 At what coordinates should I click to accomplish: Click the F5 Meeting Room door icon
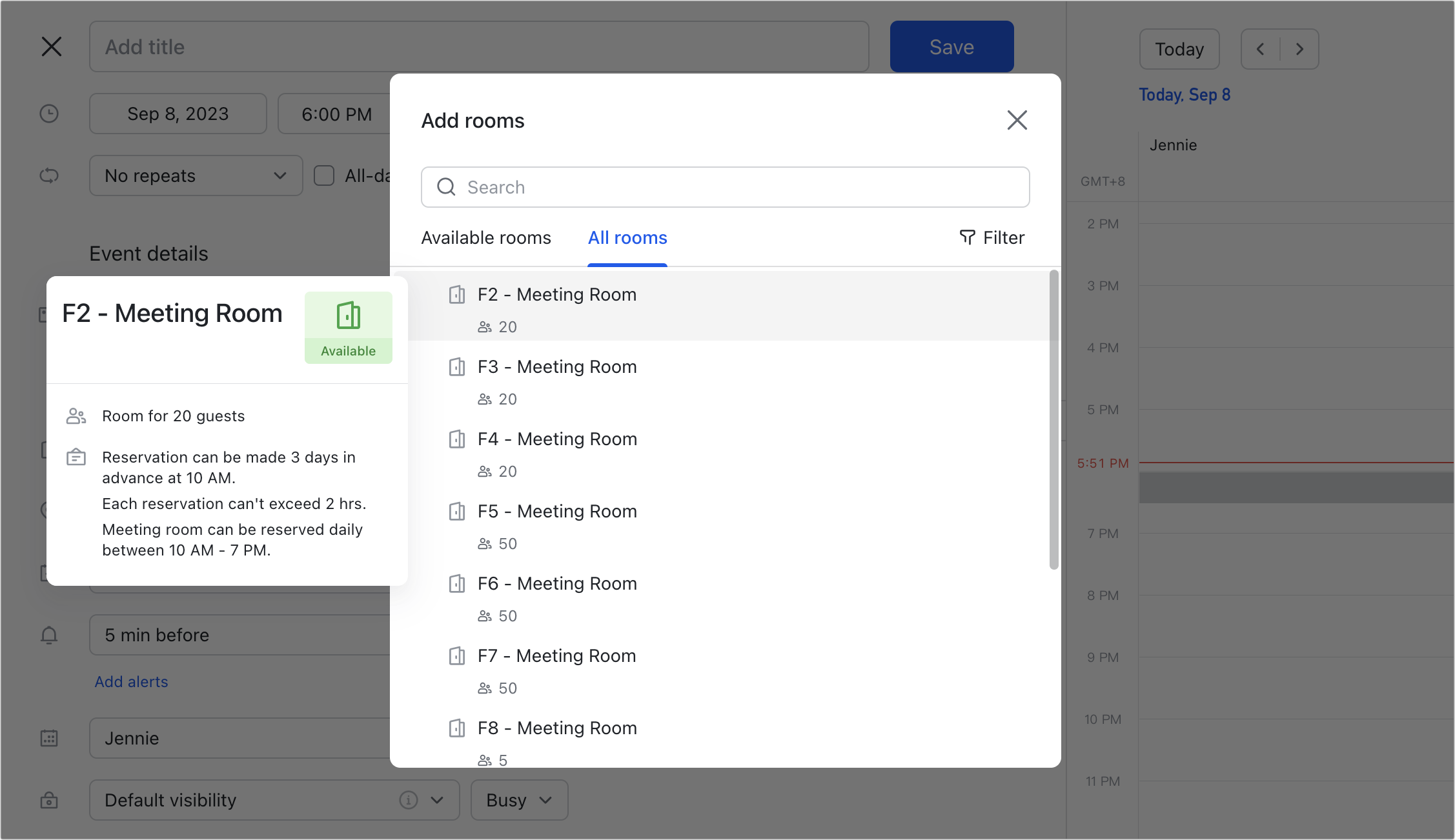pyautogui.click(x=457, y=512)
